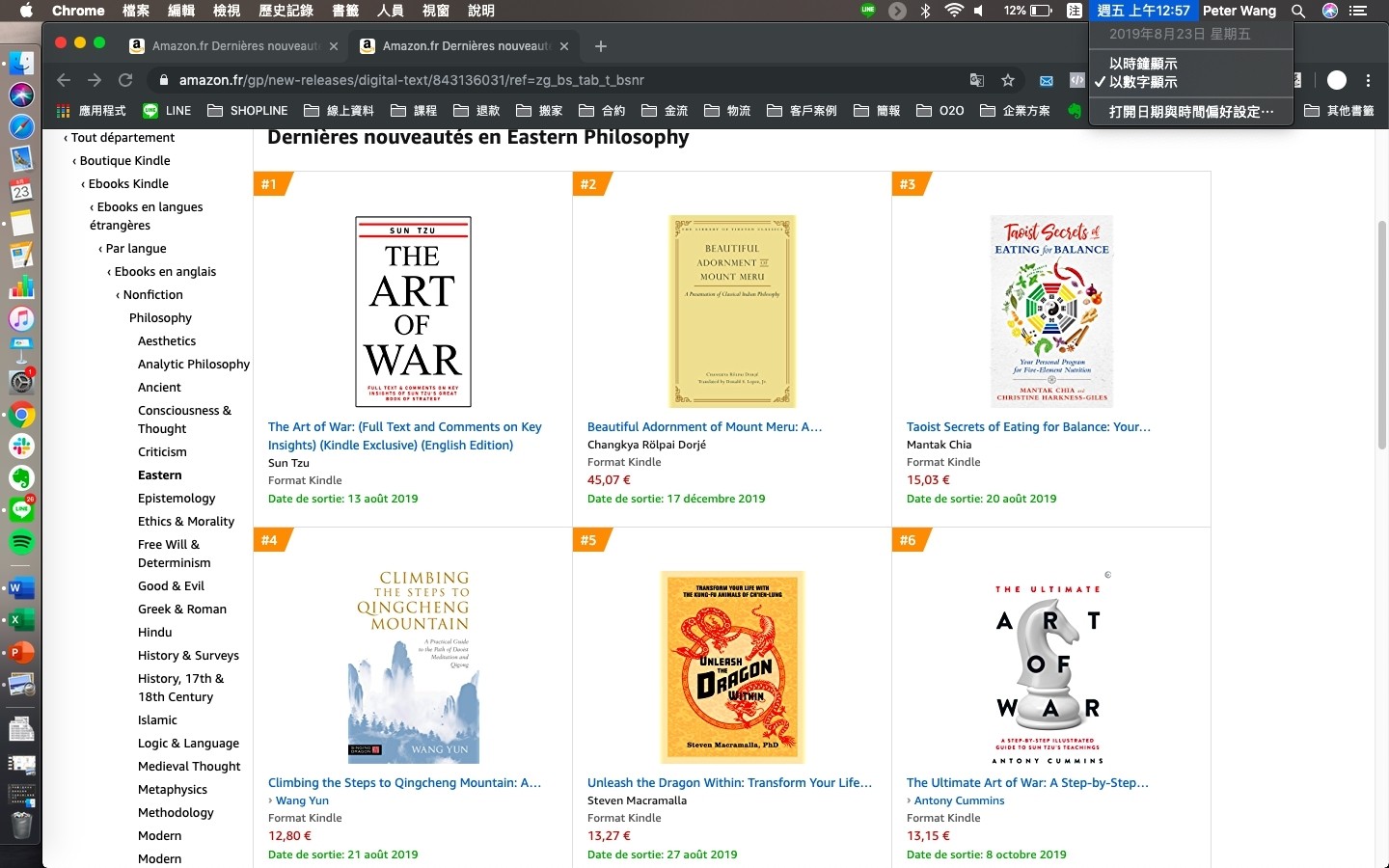Open the Finder icon in the Dock
The width and height of the screenshot is (1389, 868).
(21, 63)
